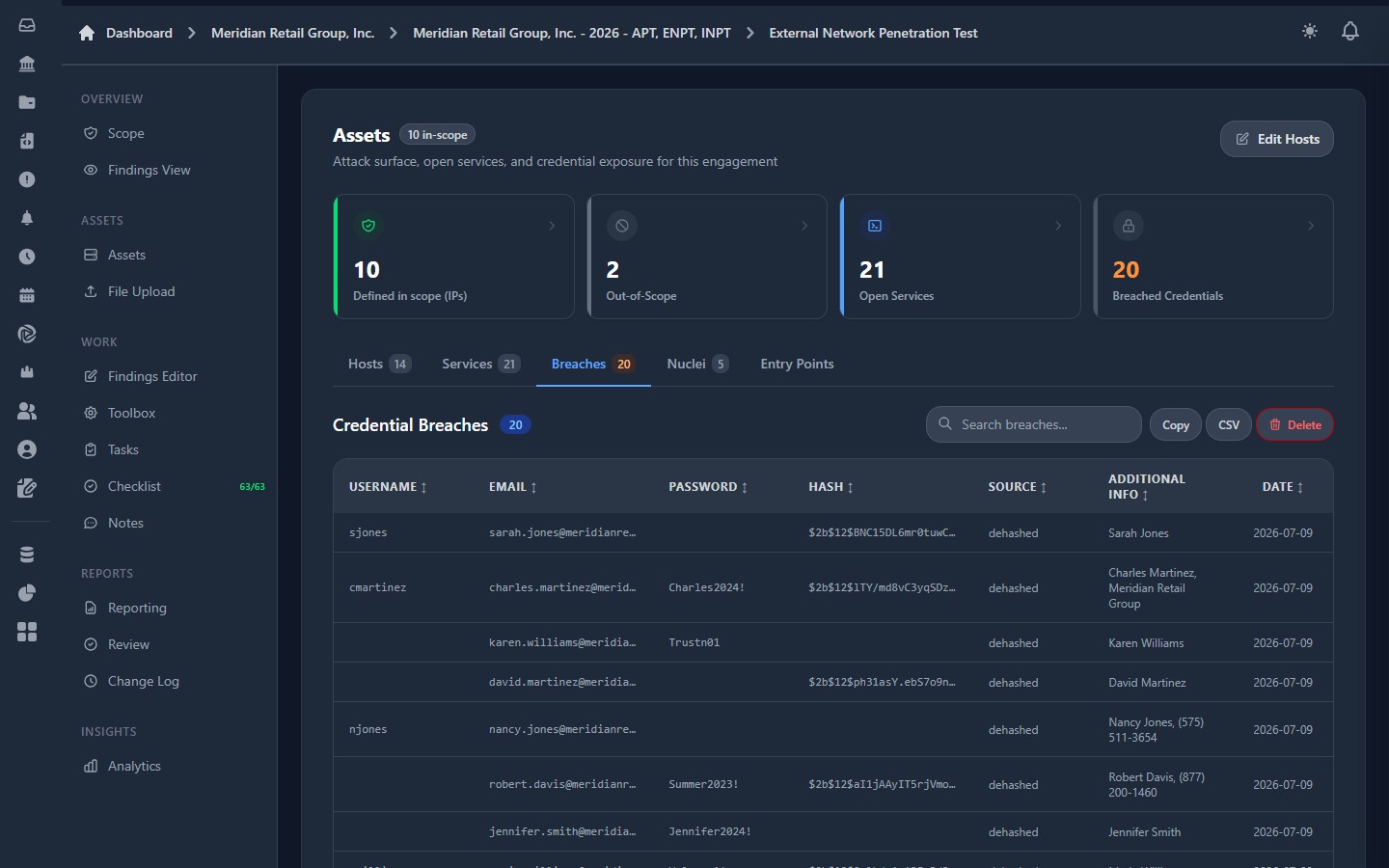This screenshot has width=1389, height=868.
Task: Sort table by USERNAME column
Action: (x=388, y=487)
